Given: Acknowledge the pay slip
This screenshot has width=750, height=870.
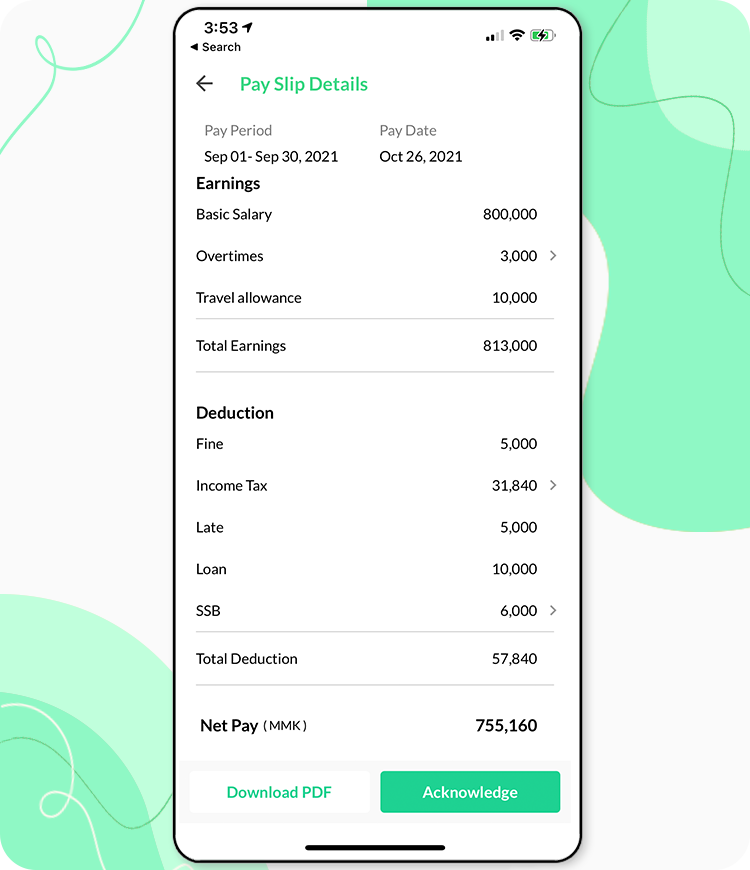Looking at the screenshot, I should click(x=470, y=792).
